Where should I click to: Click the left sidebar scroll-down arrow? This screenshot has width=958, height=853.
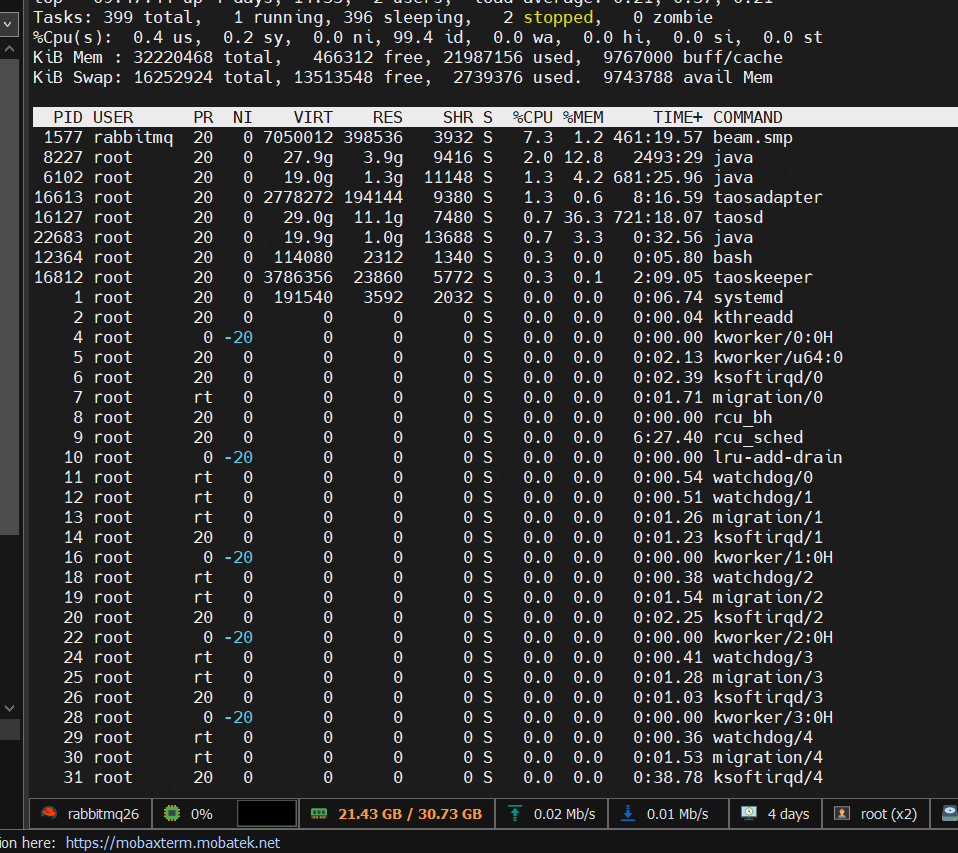tap(8, 708)
